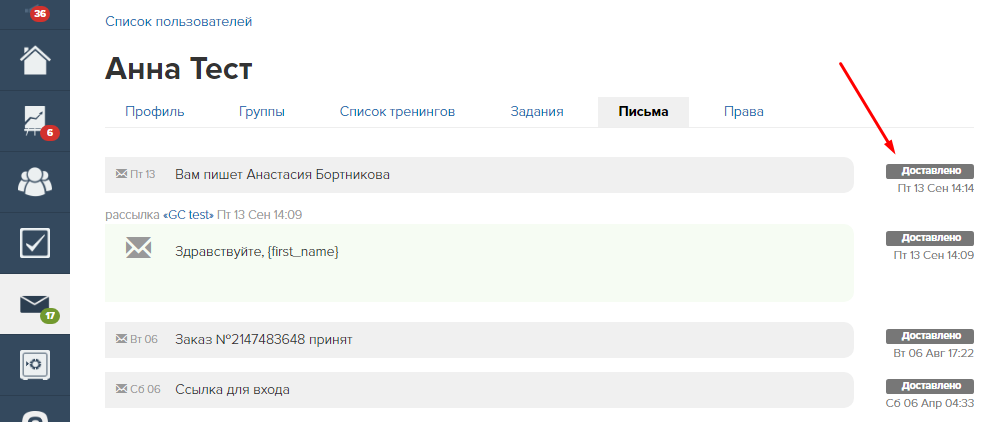Open the Список тренингов tab
Viewport: 996px width, 422px height.
click(397, 112)
